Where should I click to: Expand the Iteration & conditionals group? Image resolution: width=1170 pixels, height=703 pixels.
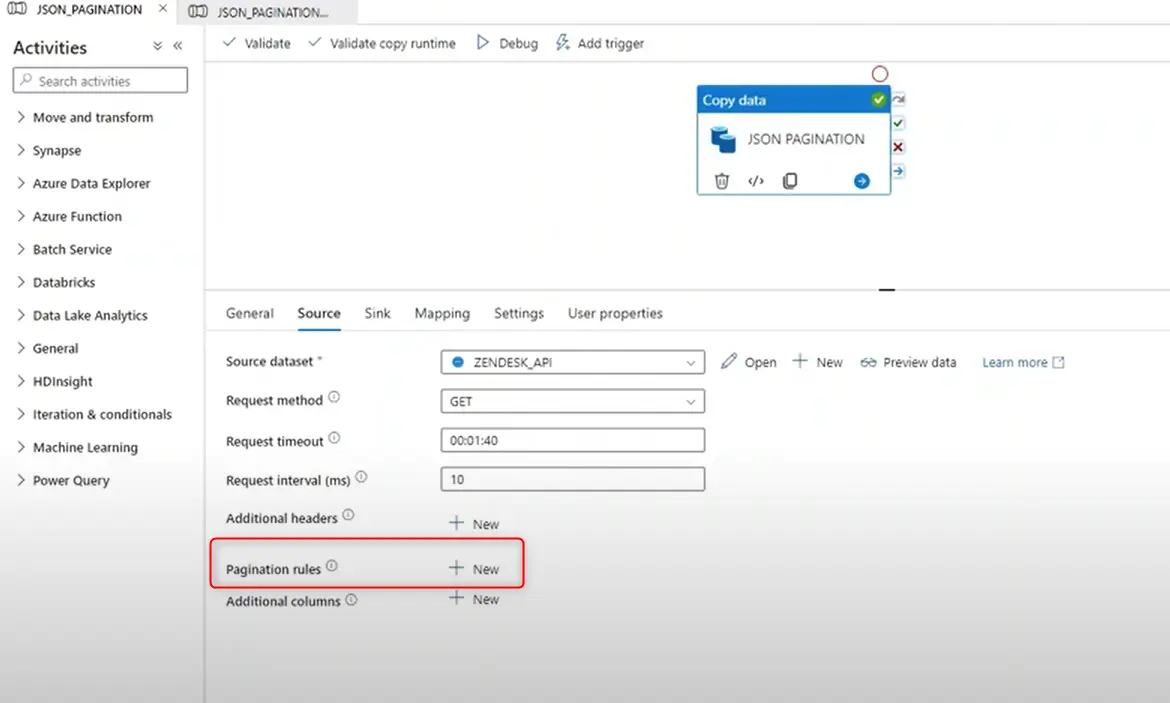[101, 414]
